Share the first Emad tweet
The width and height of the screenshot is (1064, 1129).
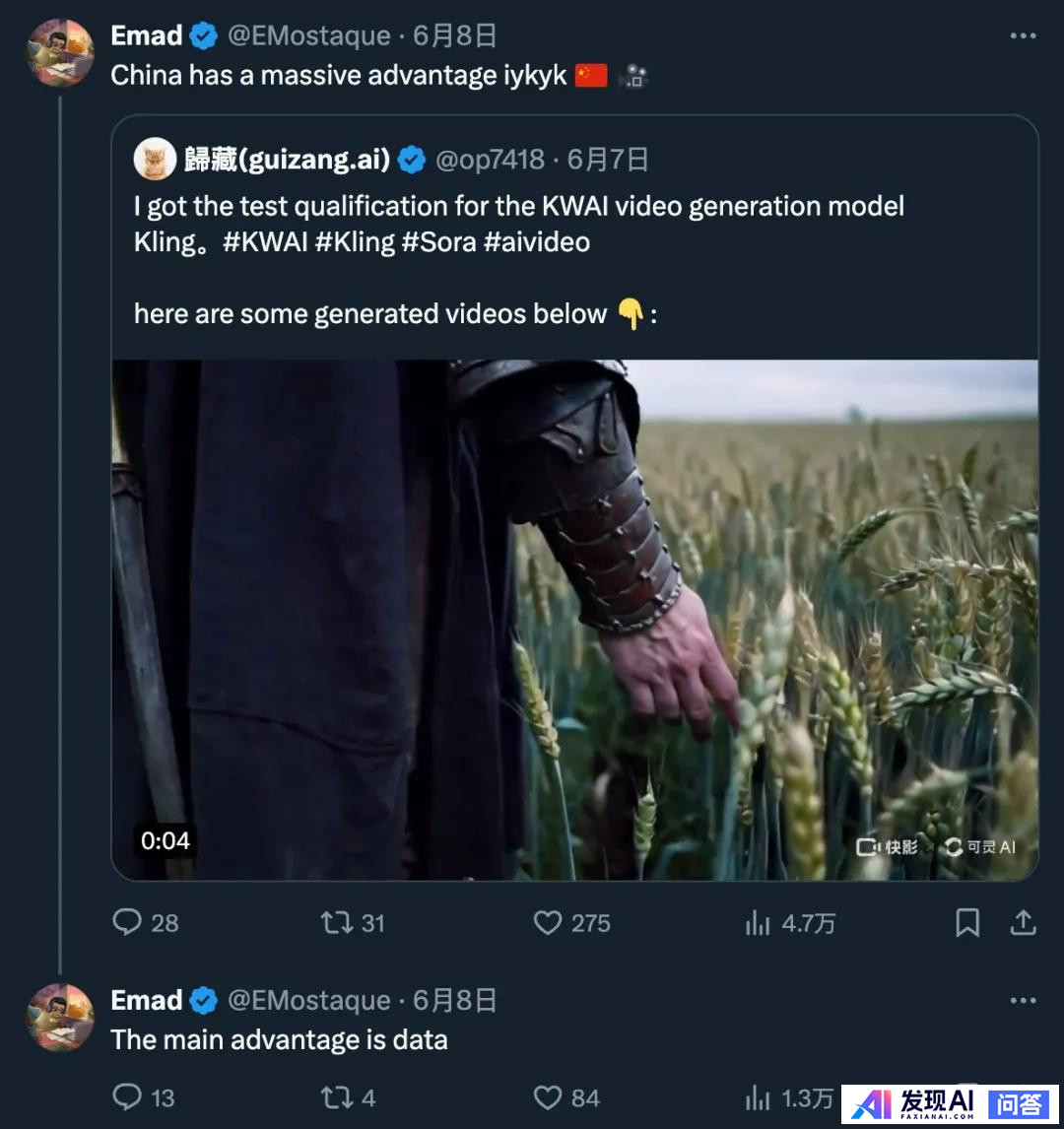1024,922
